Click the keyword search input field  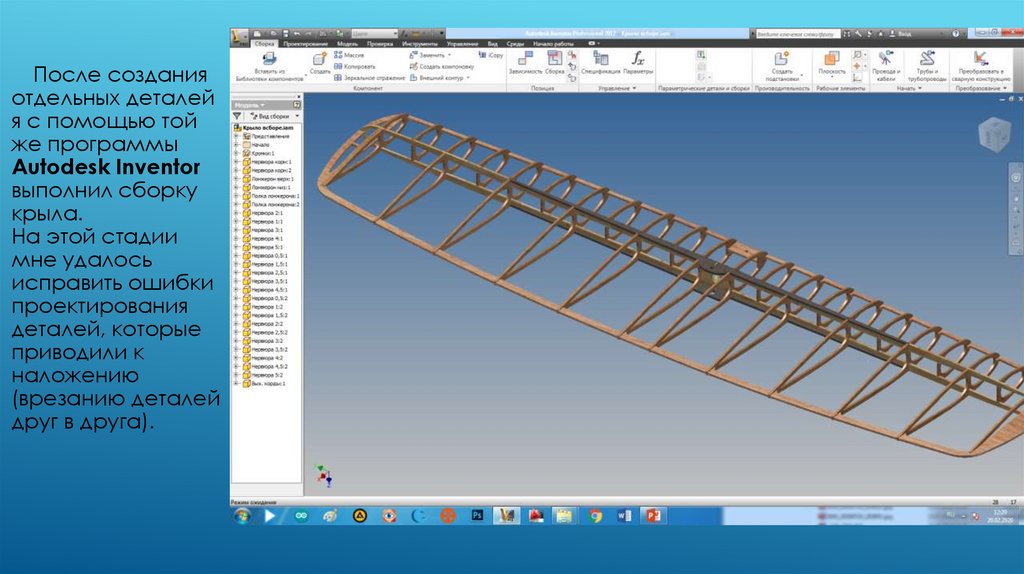[x=798, y=33]
